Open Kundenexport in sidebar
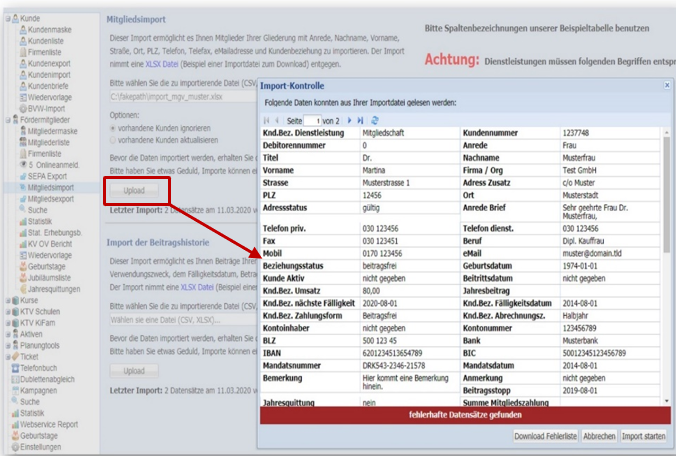The image size is (676, 456). 45,63
